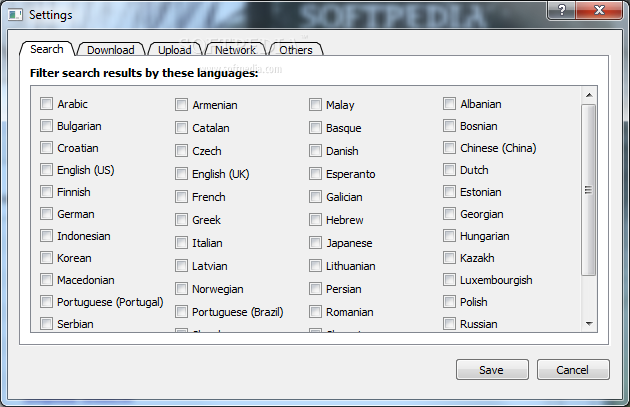Check the Albanian checkbox
Screen dimensions: 630x407
pyautogui.click(x=449, y=104)
